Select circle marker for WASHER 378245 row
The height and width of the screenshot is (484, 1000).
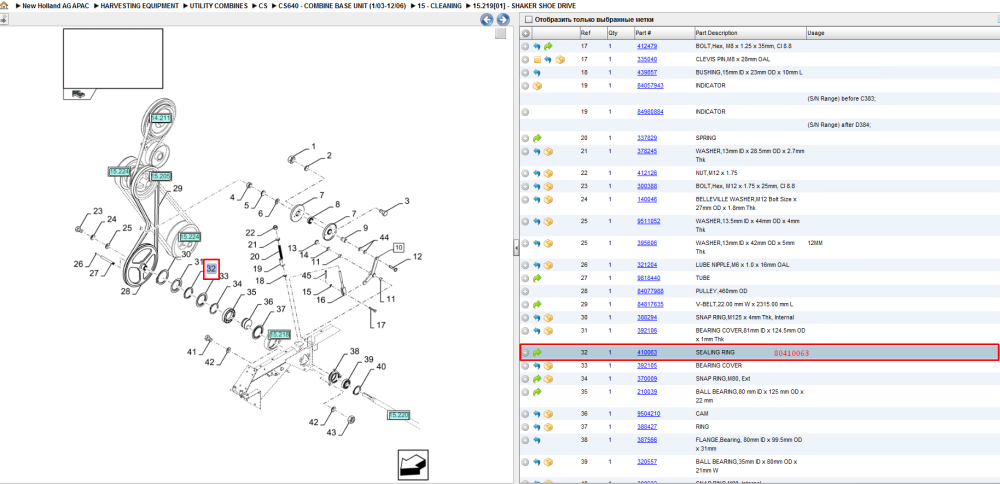click(526, 152)
